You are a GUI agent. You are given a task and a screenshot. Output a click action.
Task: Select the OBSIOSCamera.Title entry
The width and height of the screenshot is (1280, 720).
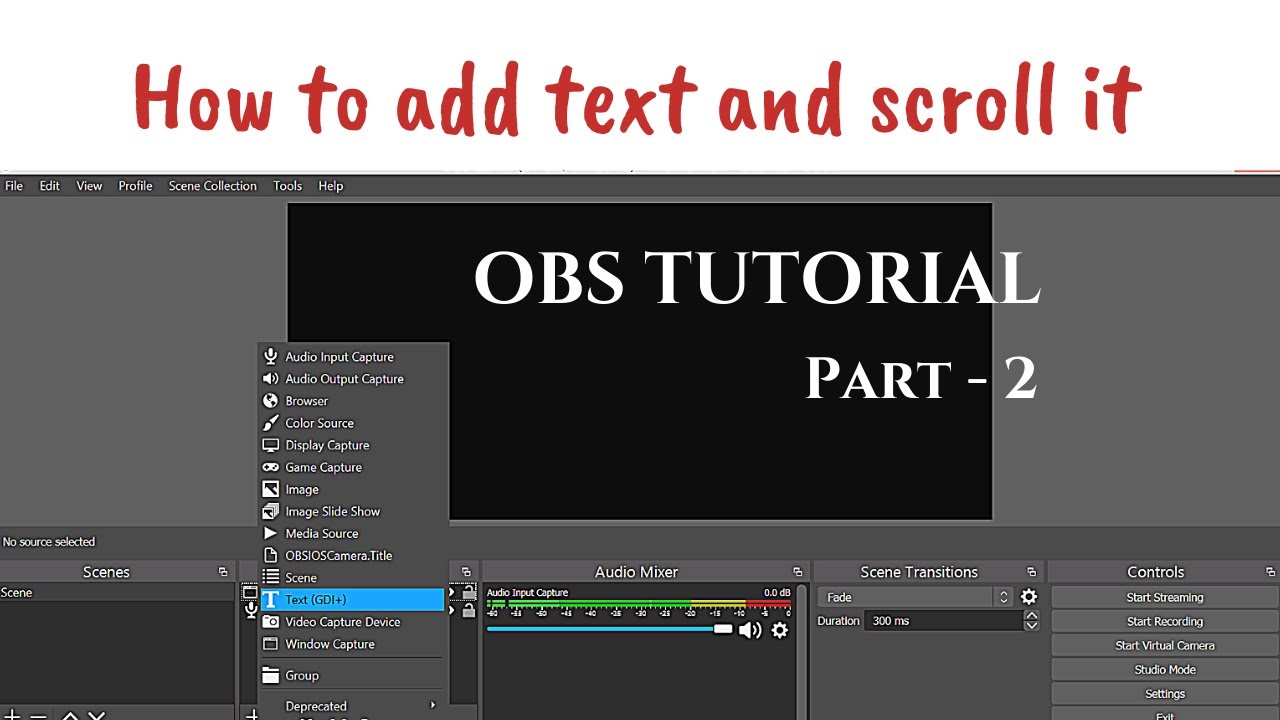(352, 555)
